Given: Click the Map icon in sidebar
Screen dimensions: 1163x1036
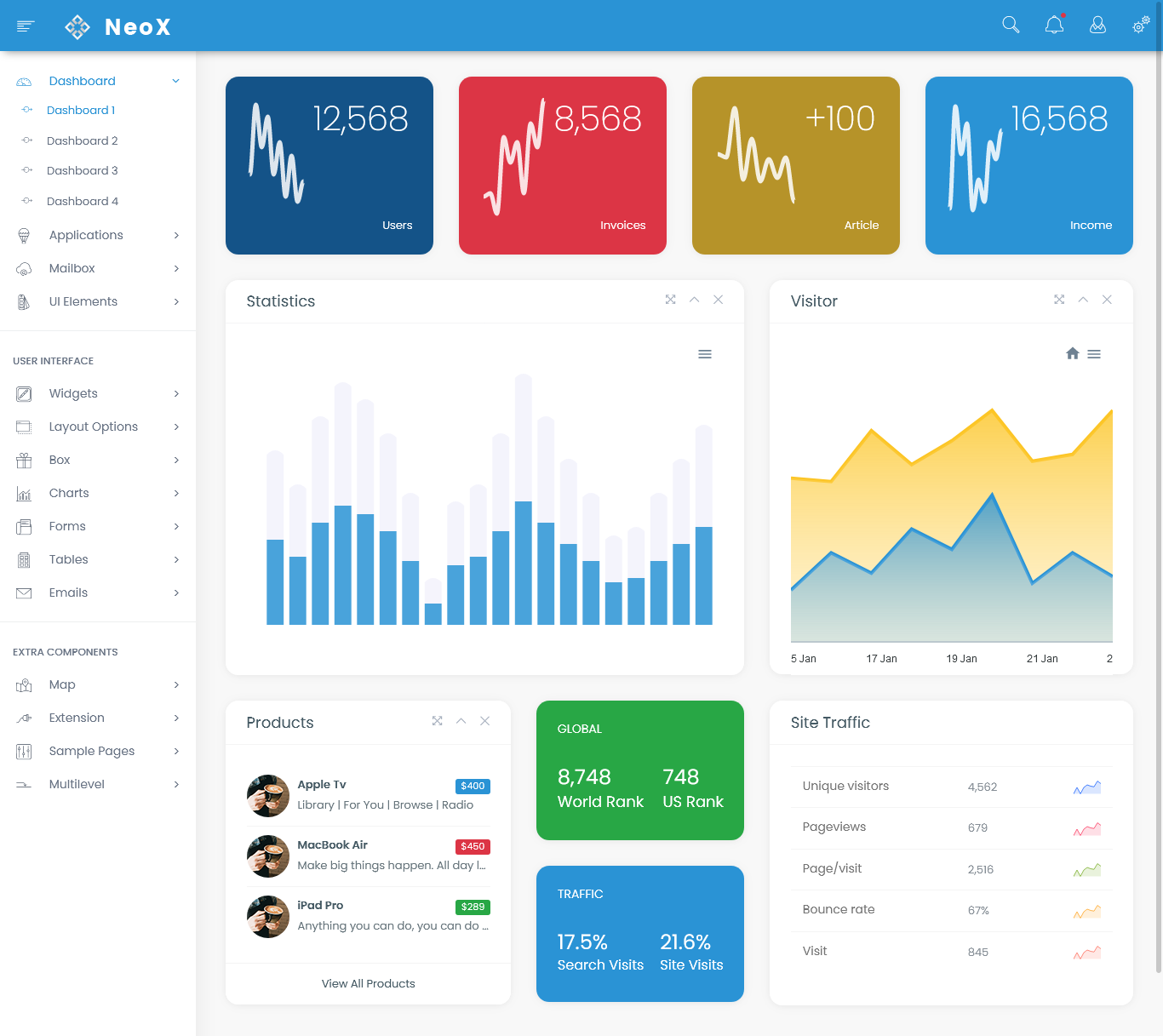Looking at the screenshot, I should [24, 685].
